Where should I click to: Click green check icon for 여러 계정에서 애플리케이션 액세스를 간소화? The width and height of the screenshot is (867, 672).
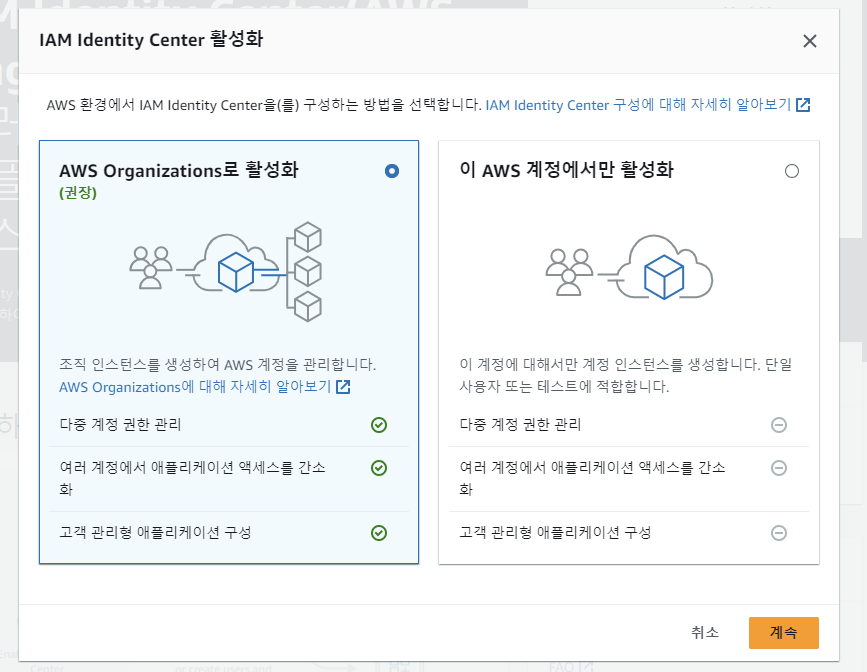tap(379, 468)
